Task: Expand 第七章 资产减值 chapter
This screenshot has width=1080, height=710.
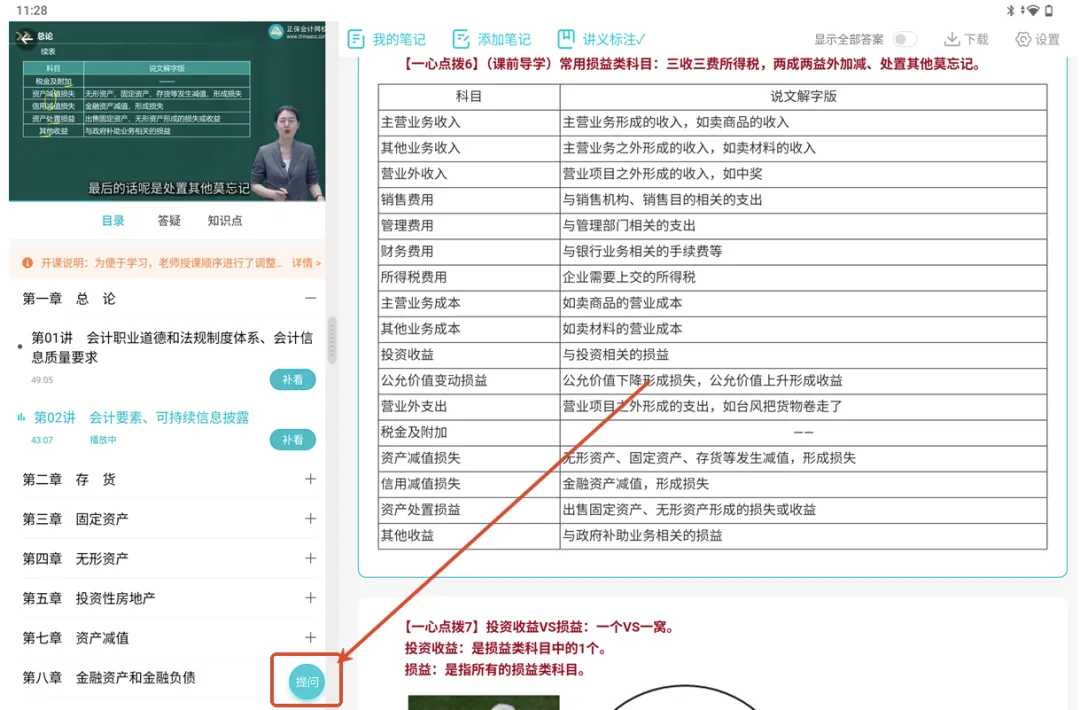Action: pos(311,638)
